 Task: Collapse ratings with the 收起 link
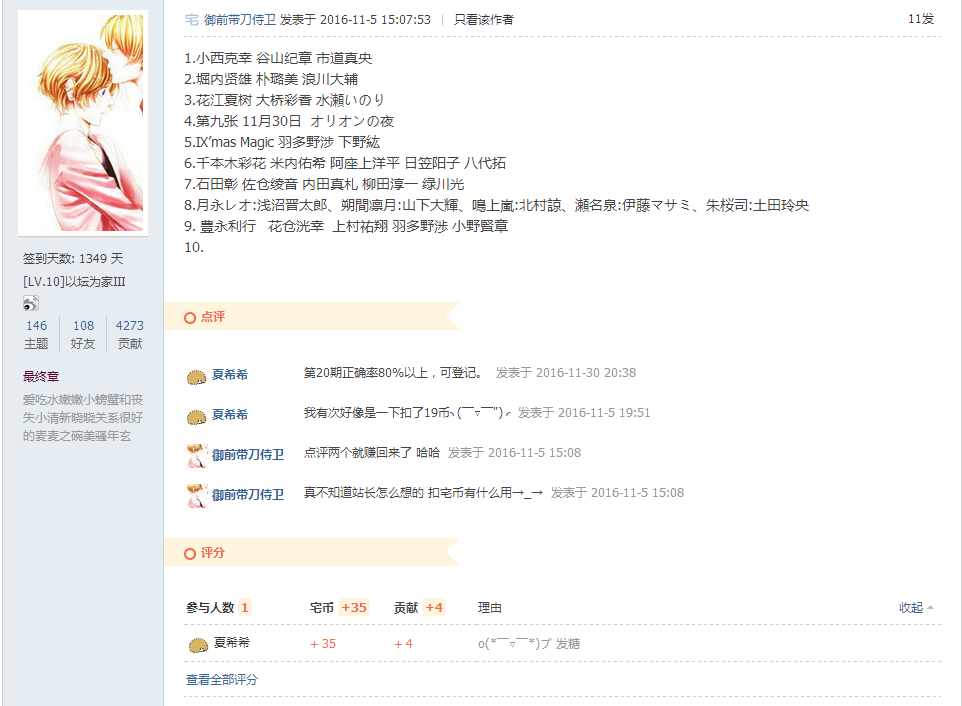point(916,607)
